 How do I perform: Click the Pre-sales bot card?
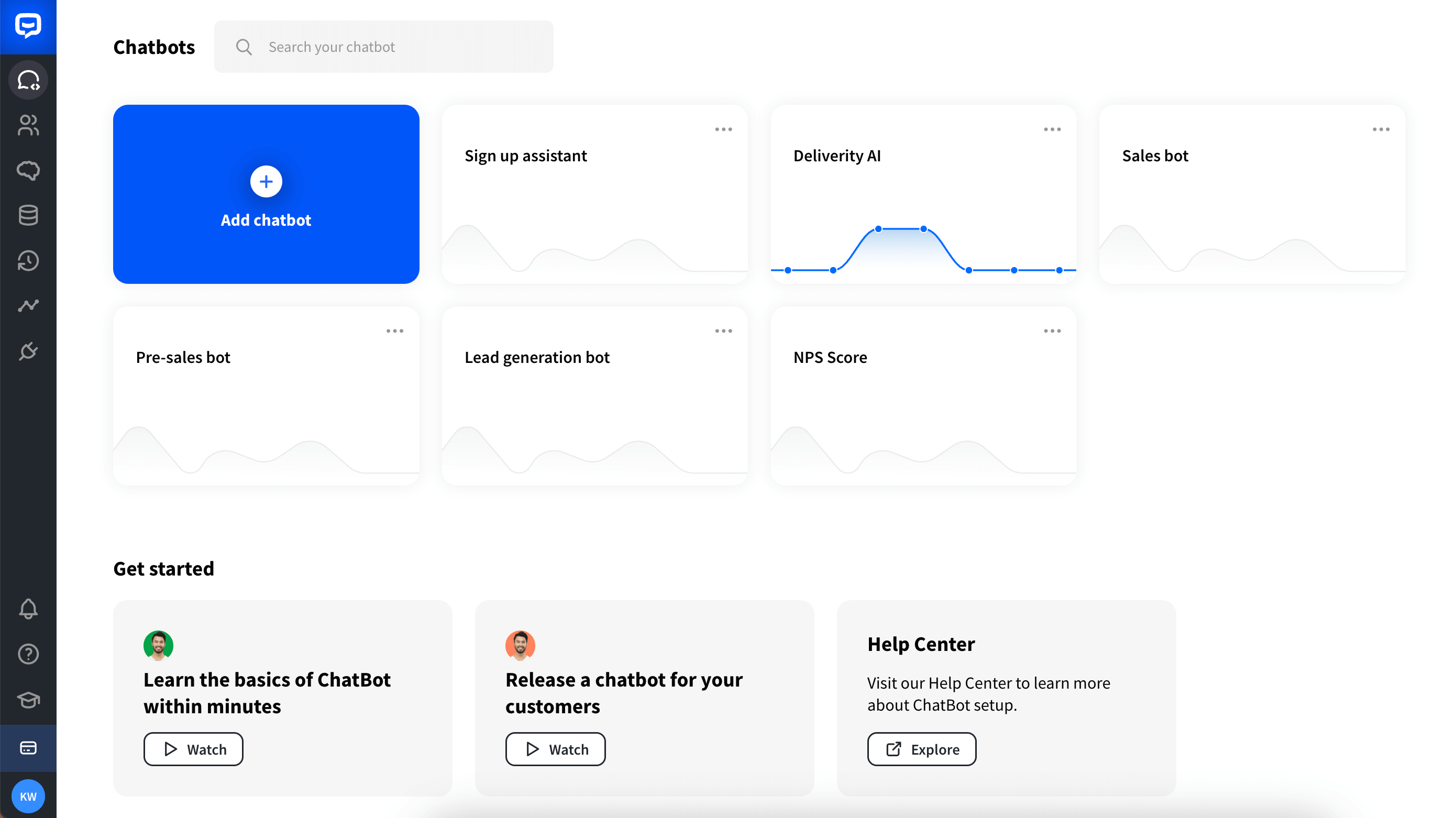point(266,396)
